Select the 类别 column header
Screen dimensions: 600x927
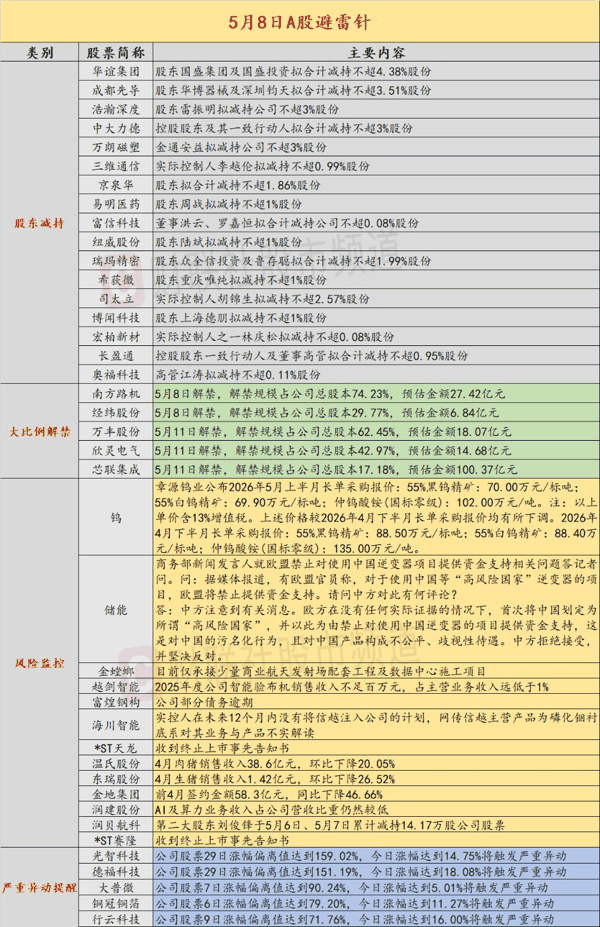(40, 53)
